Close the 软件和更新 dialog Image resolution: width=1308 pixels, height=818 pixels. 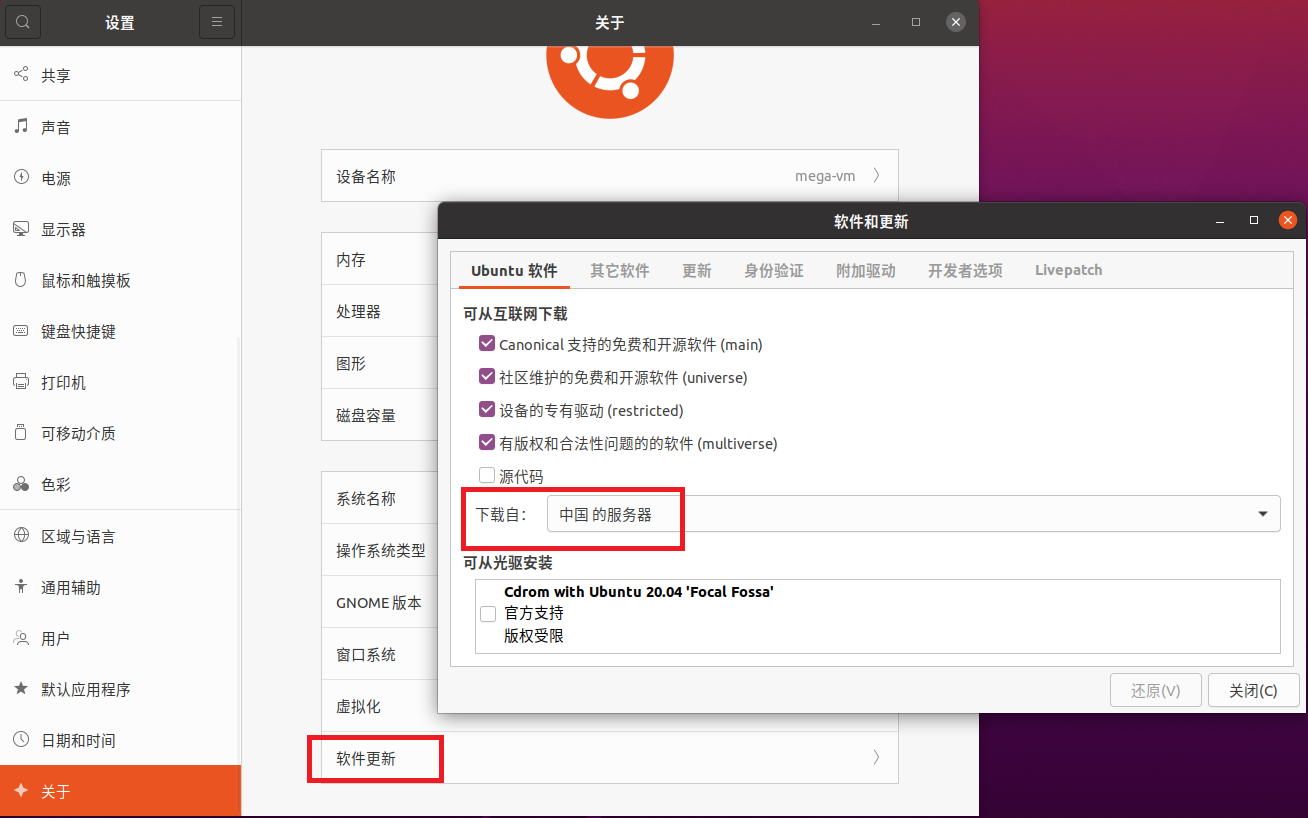[1288, 221]
